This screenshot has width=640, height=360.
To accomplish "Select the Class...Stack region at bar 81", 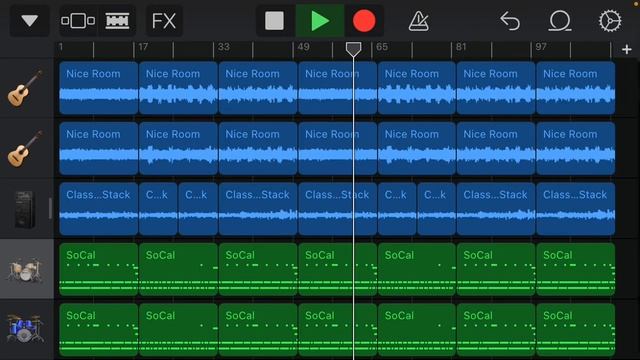I will coord(496,209).
